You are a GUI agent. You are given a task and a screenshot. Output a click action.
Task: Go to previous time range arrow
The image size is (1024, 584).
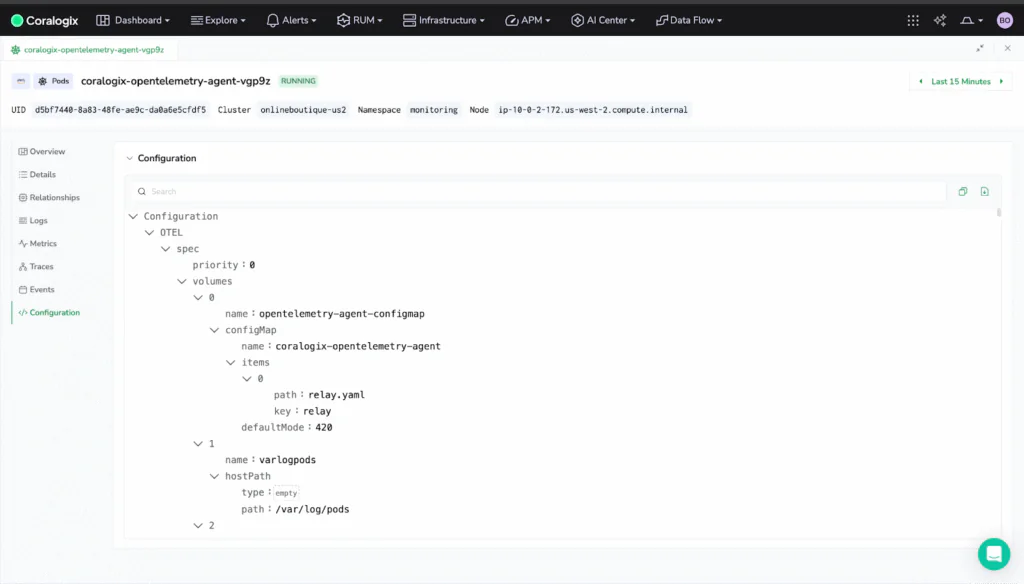pos(921,82)
